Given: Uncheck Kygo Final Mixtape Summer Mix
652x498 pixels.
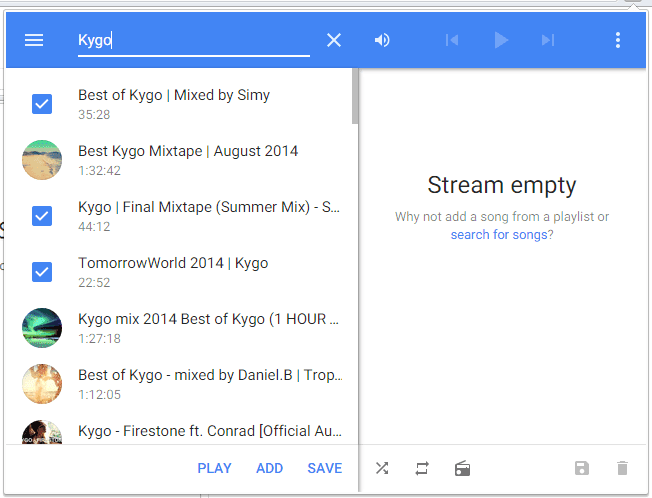Looking at the screenshot, I should [42, 215].
